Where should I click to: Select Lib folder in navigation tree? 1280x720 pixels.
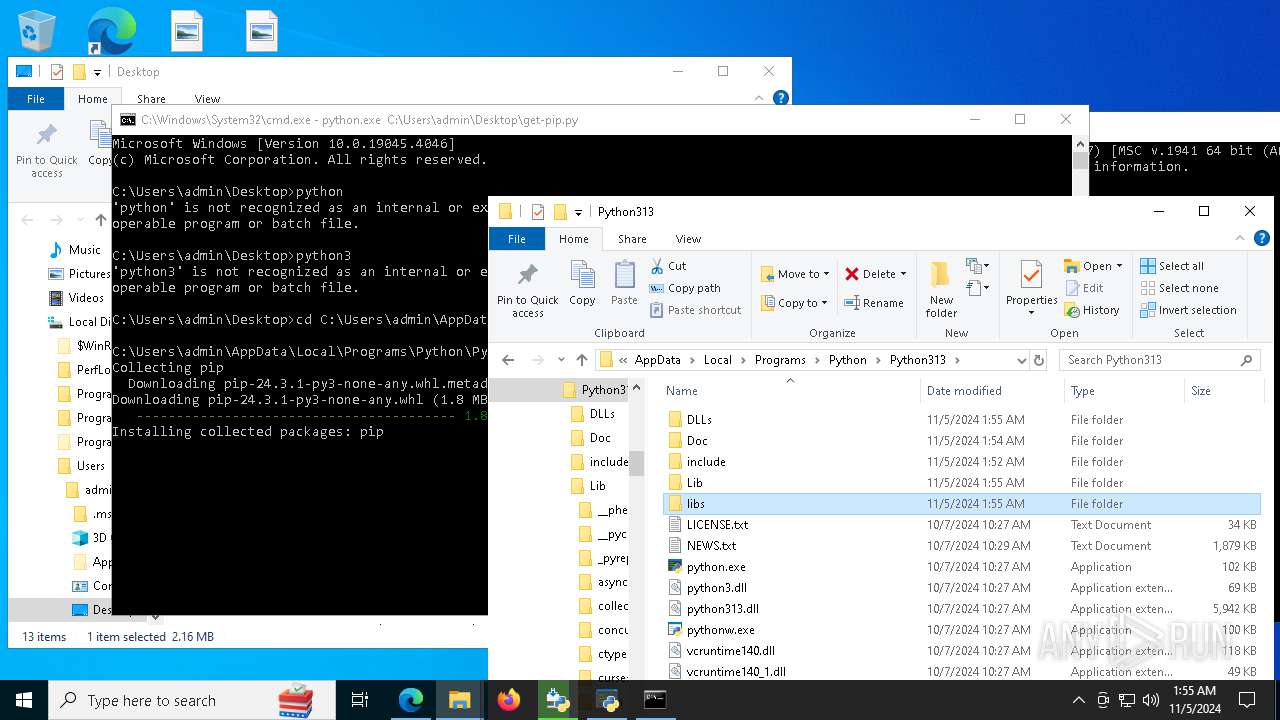click(x=596, y=486)
